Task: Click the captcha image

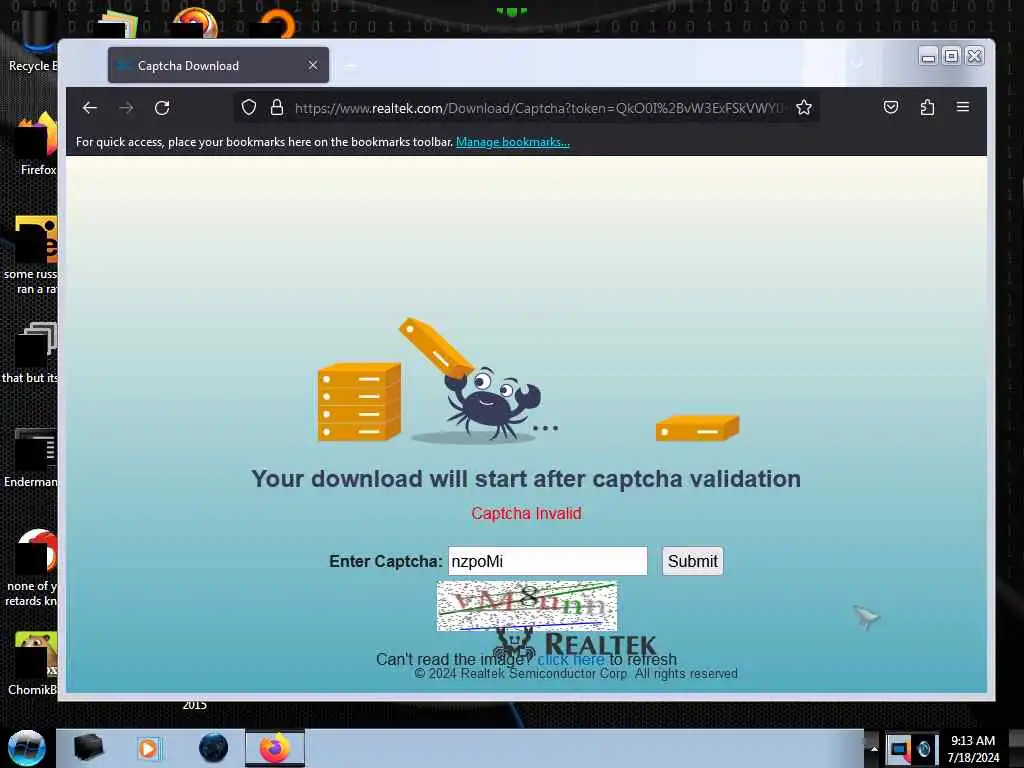Action: pos(526,605)
